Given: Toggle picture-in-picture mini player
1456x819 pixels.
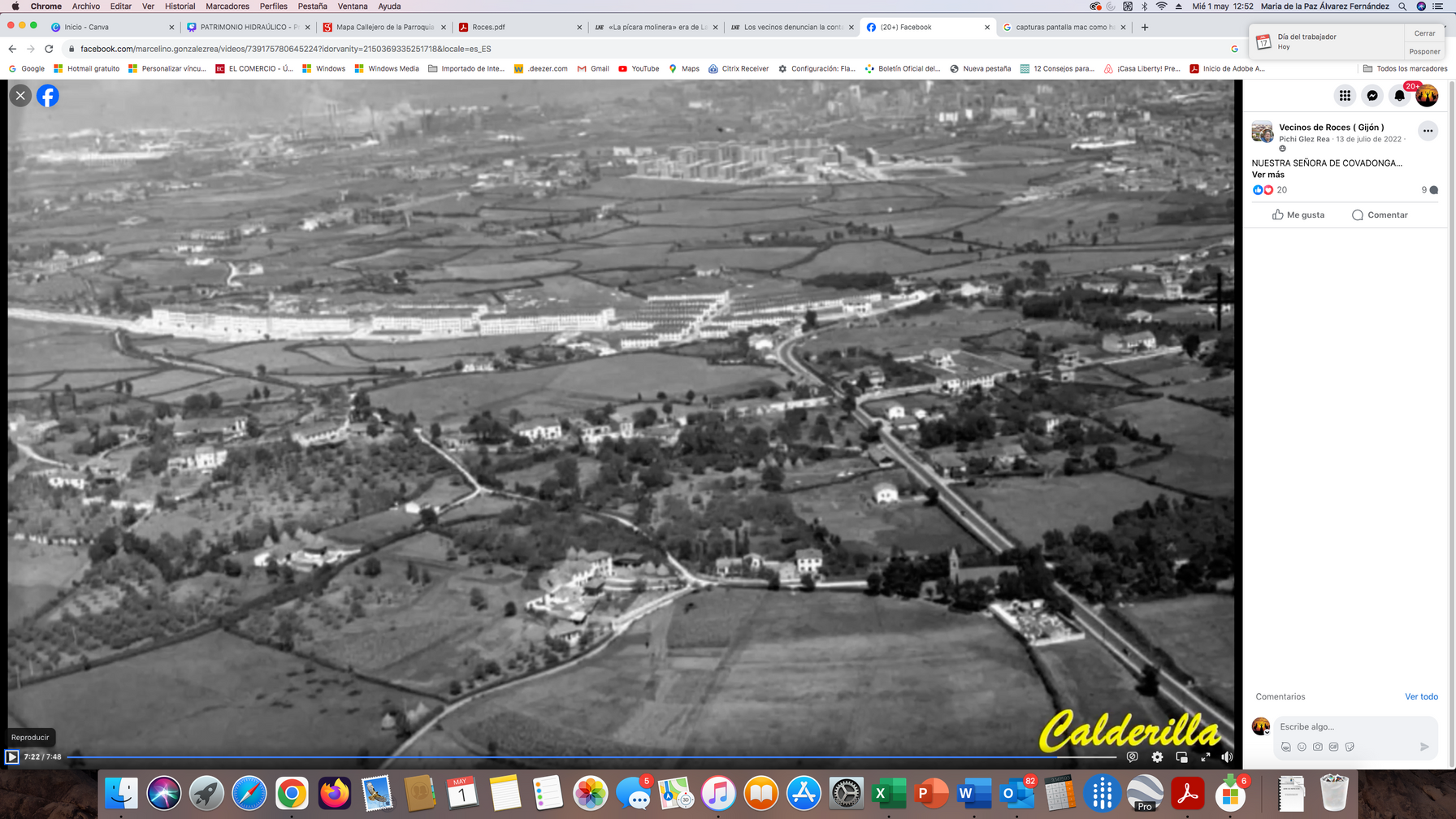Looking at the screenshot, I should click(x=1181, y=757).
